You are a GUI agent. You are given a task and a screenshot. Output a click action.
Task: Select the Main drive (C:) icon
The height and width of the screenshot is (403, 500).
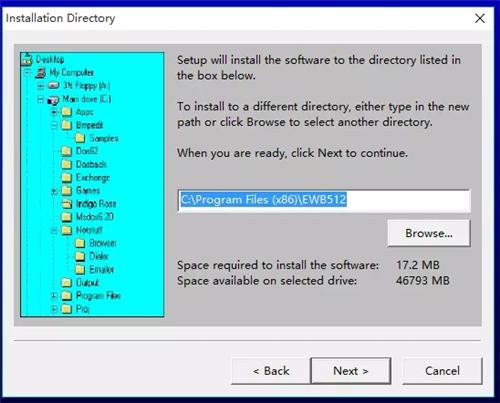[x=54, y=99]
